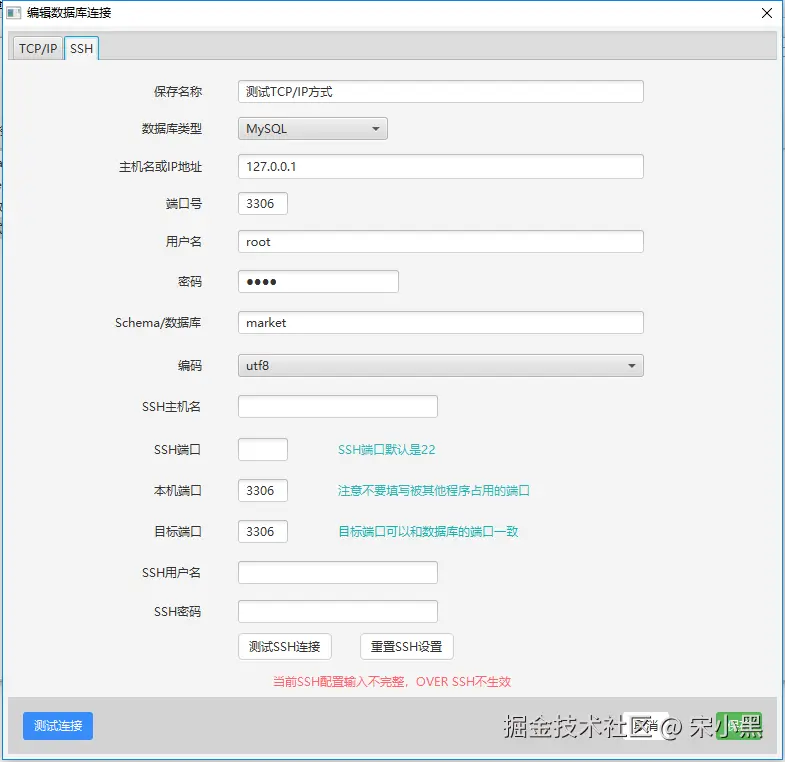Click the hint 注意不要填写被其他程序占用的端口

click(x=434, y=491)
